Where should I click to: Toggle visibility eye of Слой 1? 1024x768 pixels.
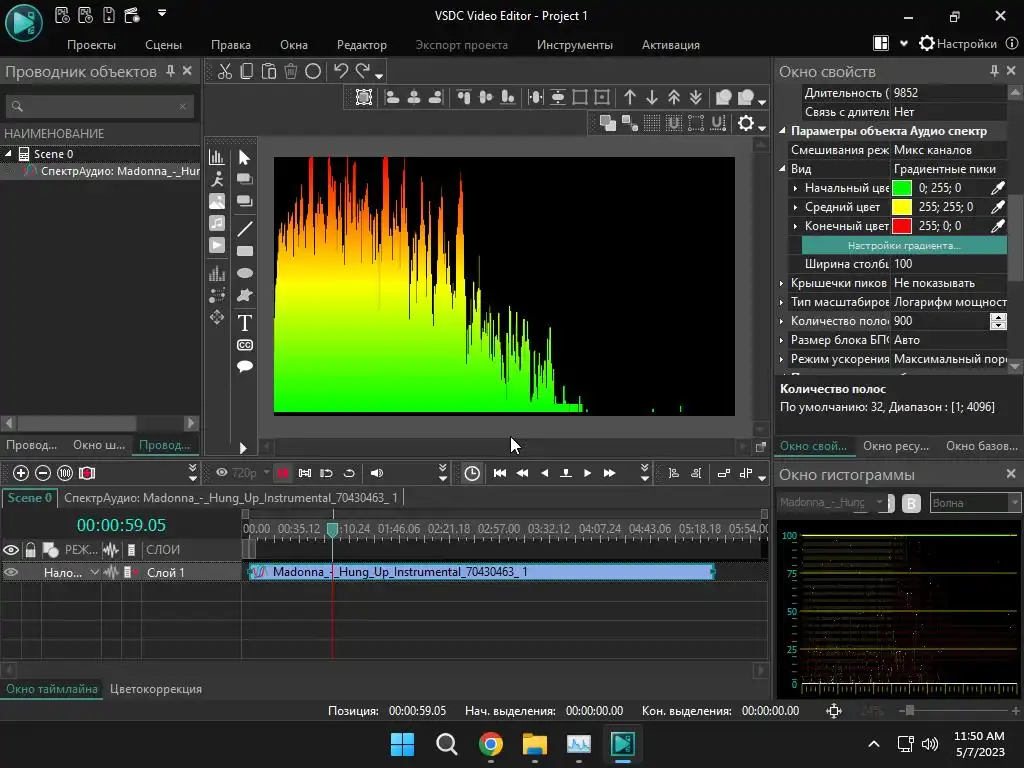point(11,572)
